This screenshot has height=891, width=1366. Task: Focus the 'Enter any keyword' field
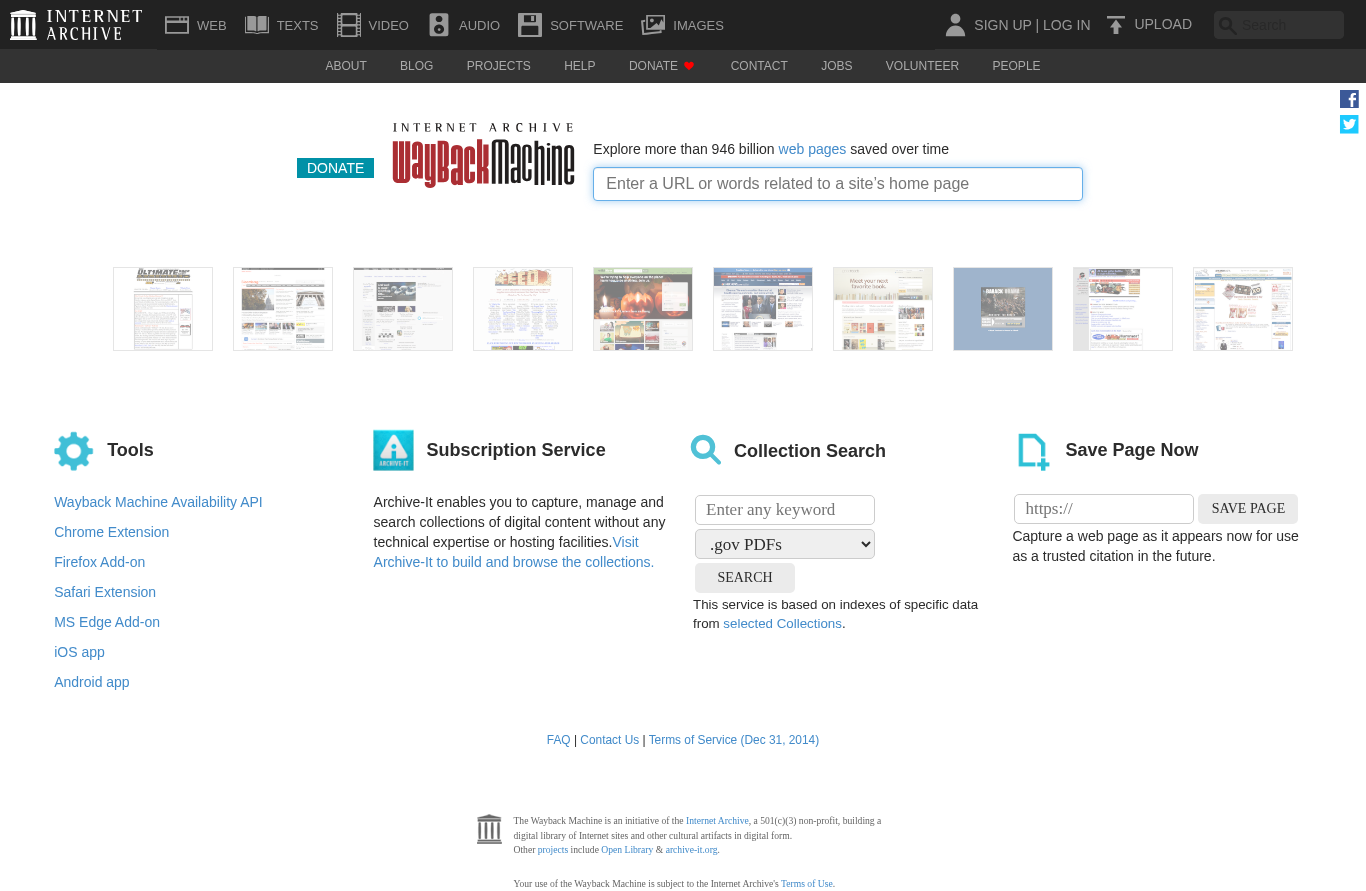785,510
